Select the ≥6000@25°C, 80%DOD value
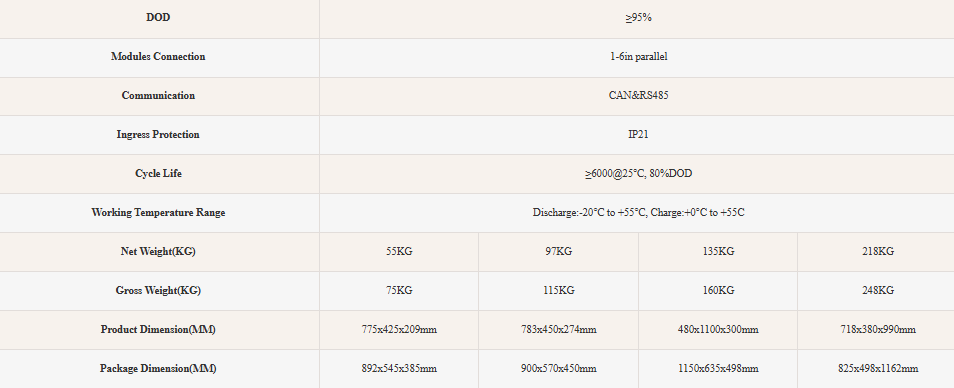Viewport: 954px width, 388px height. tap(638, 173)
